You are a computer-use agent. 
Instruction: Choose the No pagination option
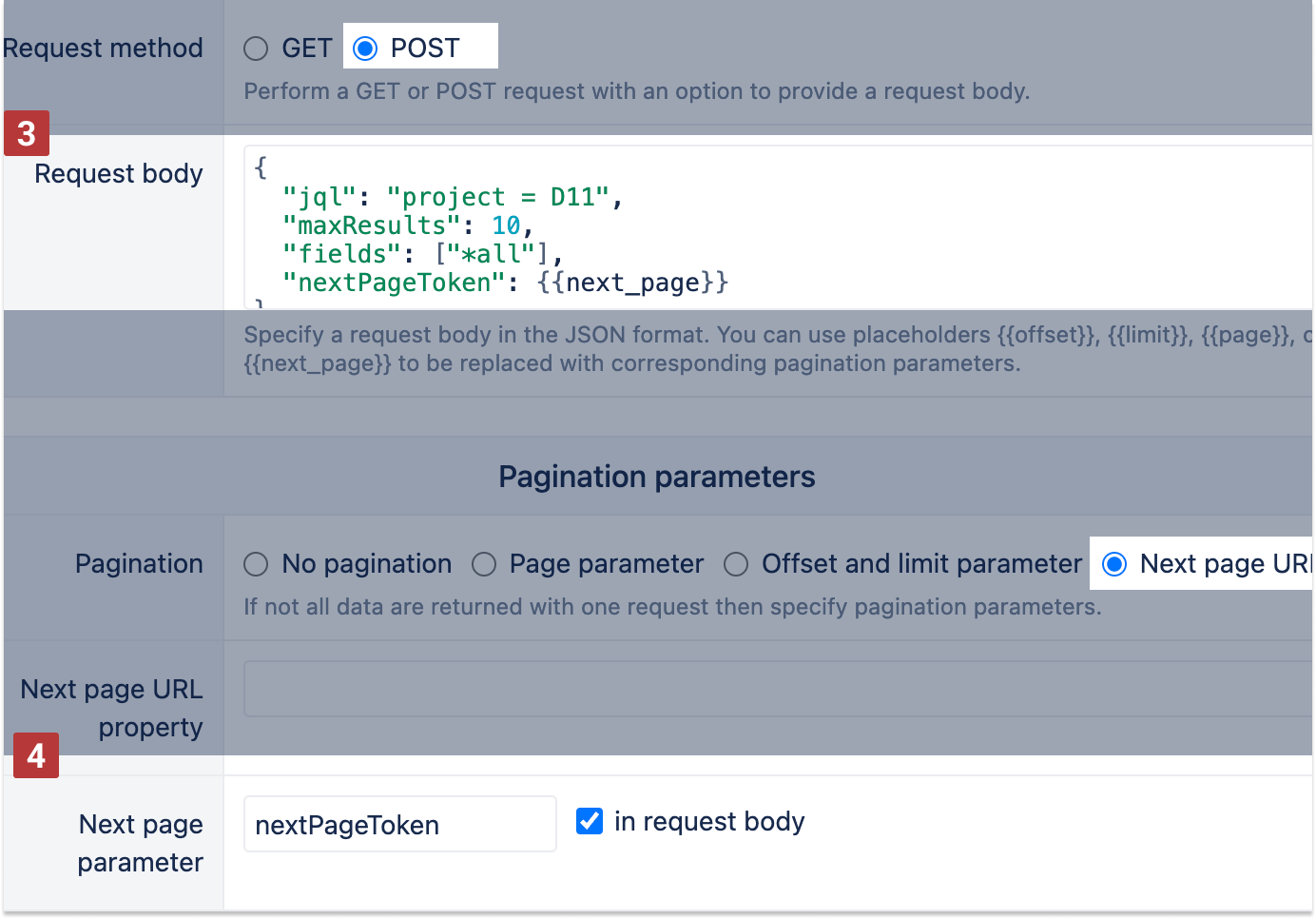tap(256, 564)
